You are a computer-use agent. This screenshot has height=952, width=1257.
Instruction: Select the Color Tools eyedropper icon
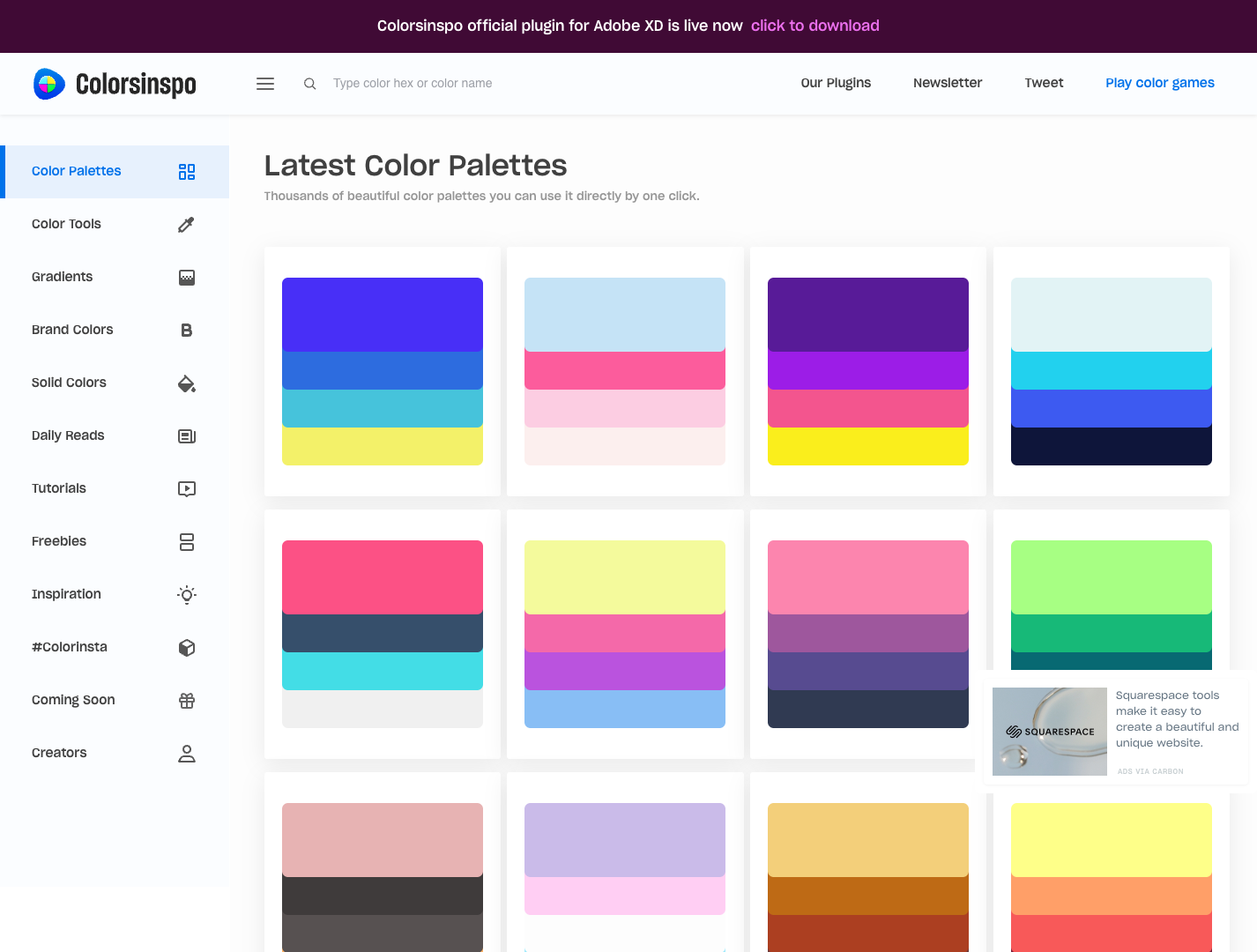(x=186, y=224)
